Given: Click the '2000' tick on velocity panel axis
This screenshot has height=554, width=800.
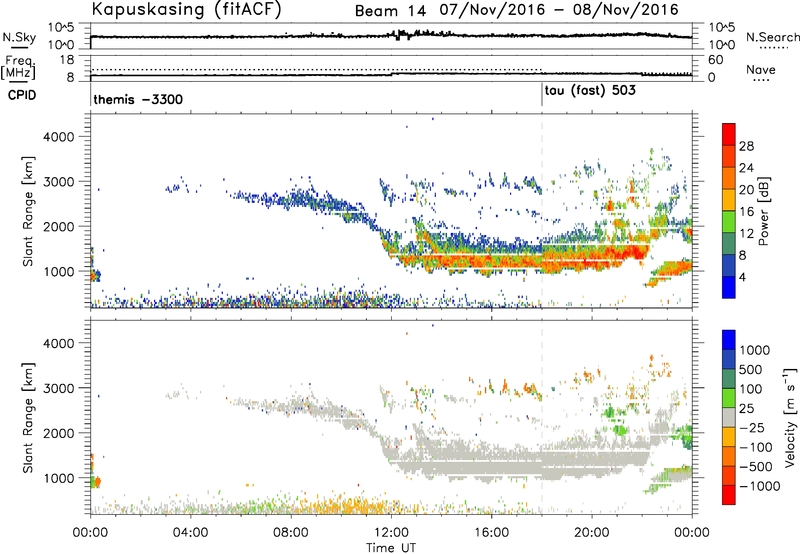Looking at the screenshot, I should tap(58, 433).
